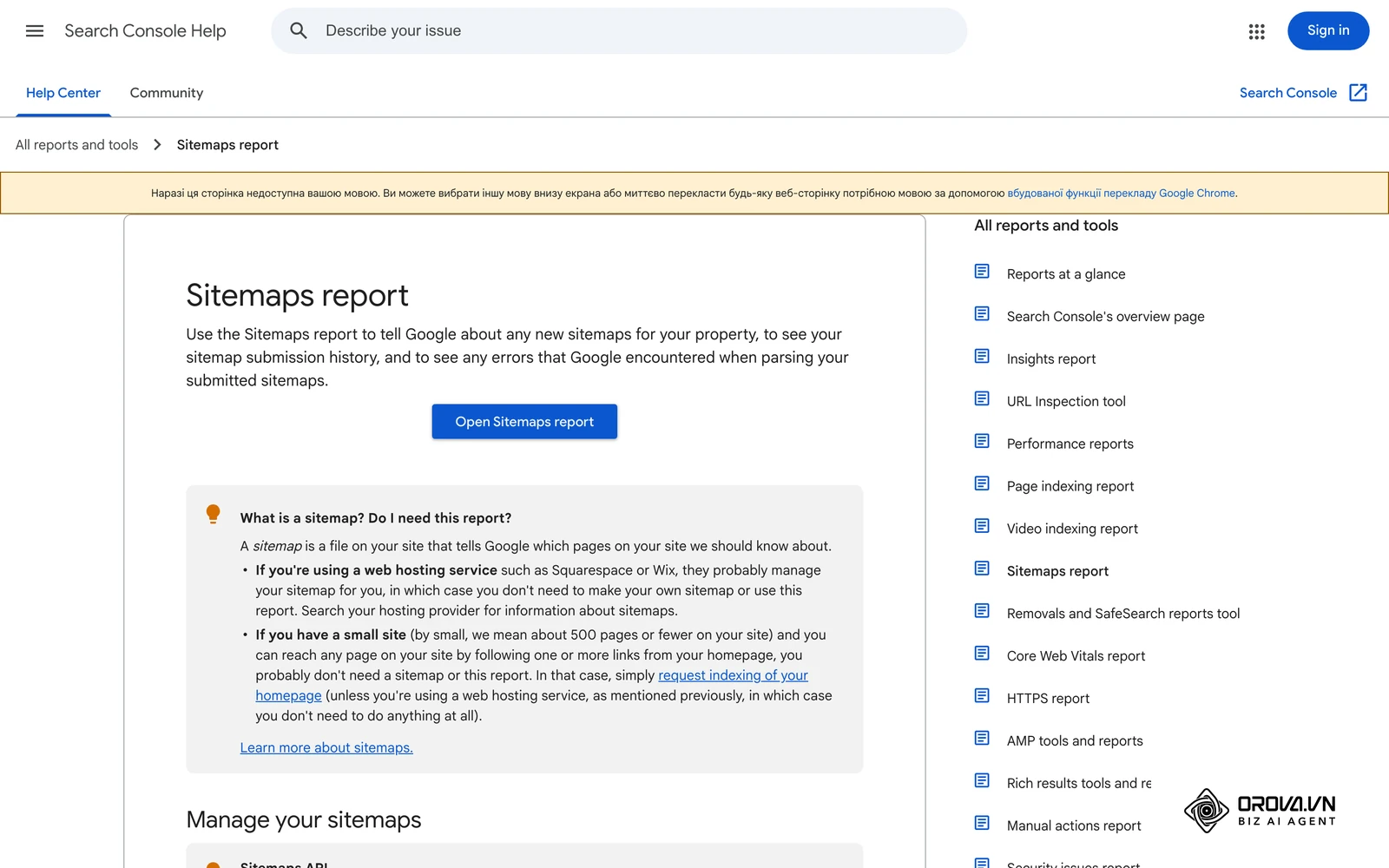Image resolution: width=1389 pixels, height=868 pixels.
Task: Open the Video indexing report article
Action: tap(1072, 529)
